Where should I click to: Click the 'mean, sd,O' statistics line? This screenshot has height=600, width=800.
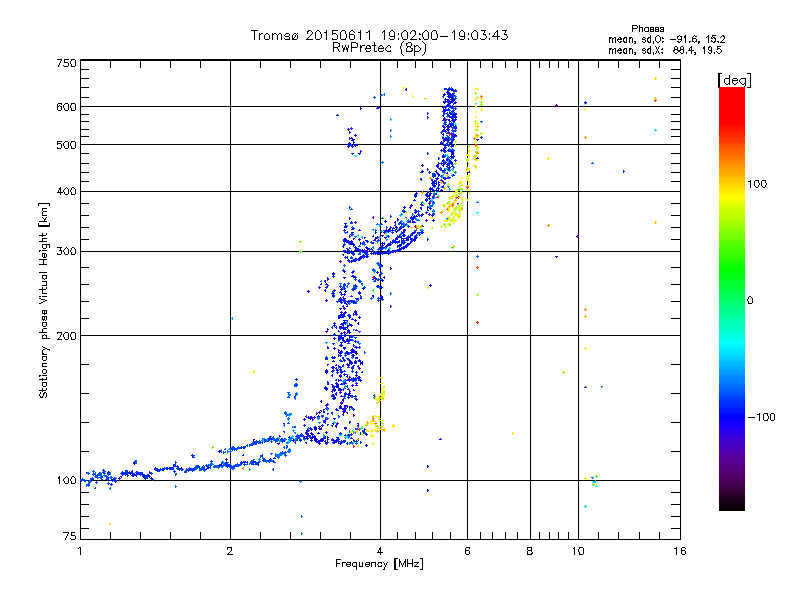click(666, 39)
